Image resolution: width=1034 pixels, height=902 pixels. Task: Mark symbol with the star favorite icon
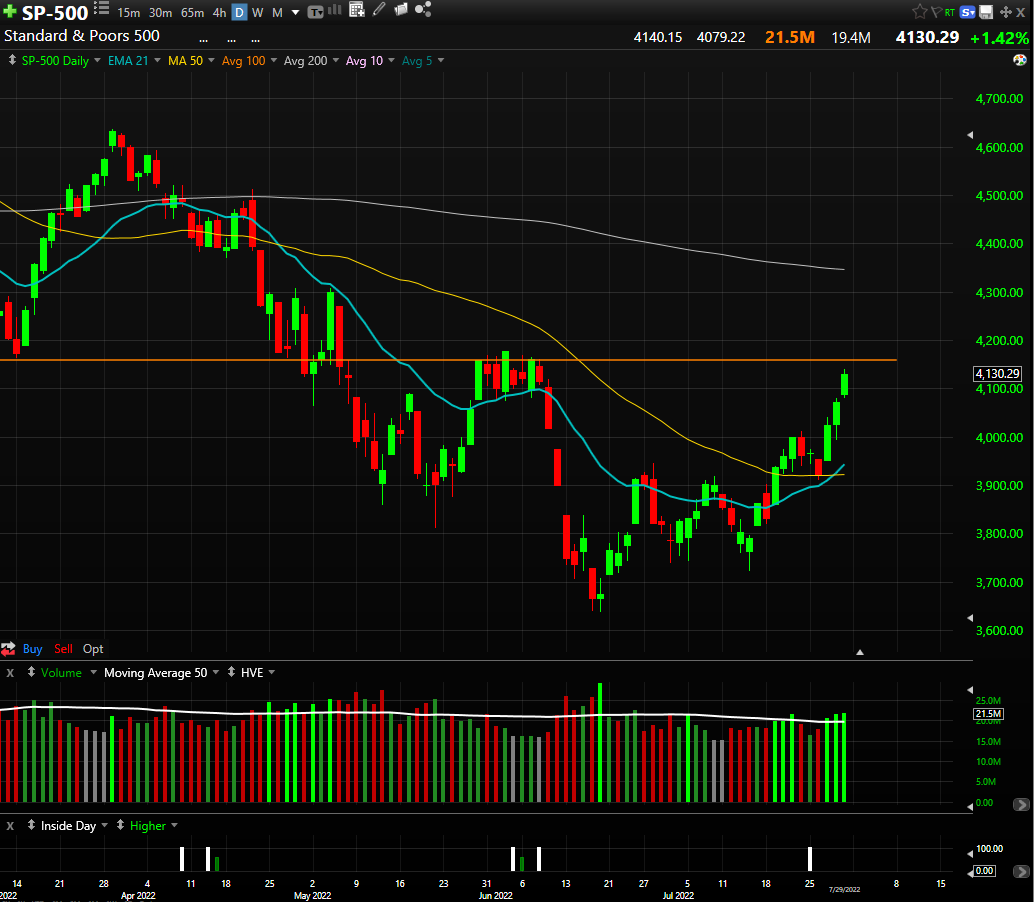click(919, 11)
